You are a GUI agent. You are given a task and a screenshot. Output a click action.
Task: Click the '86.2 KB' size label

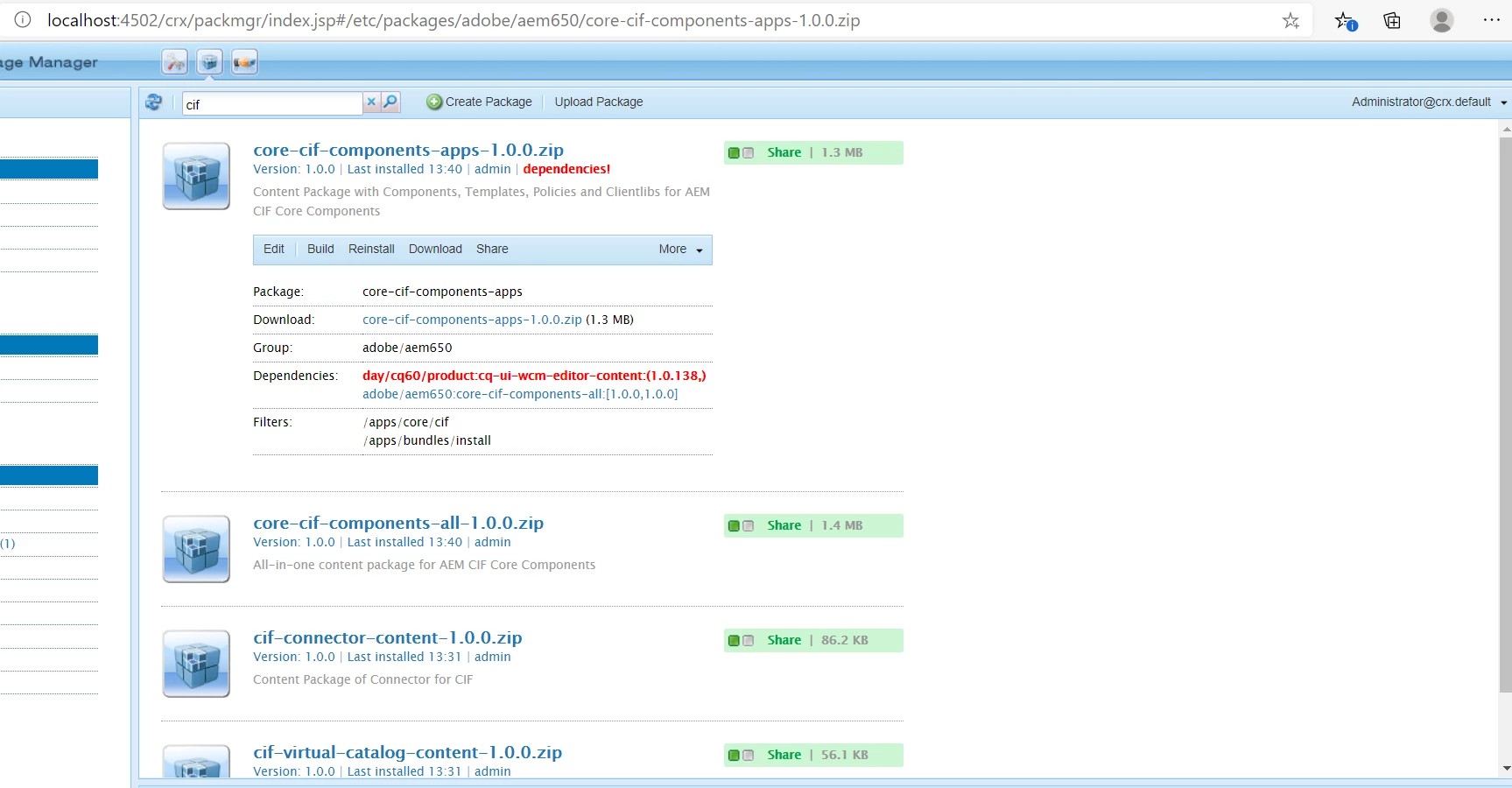[x=844, y=640]
